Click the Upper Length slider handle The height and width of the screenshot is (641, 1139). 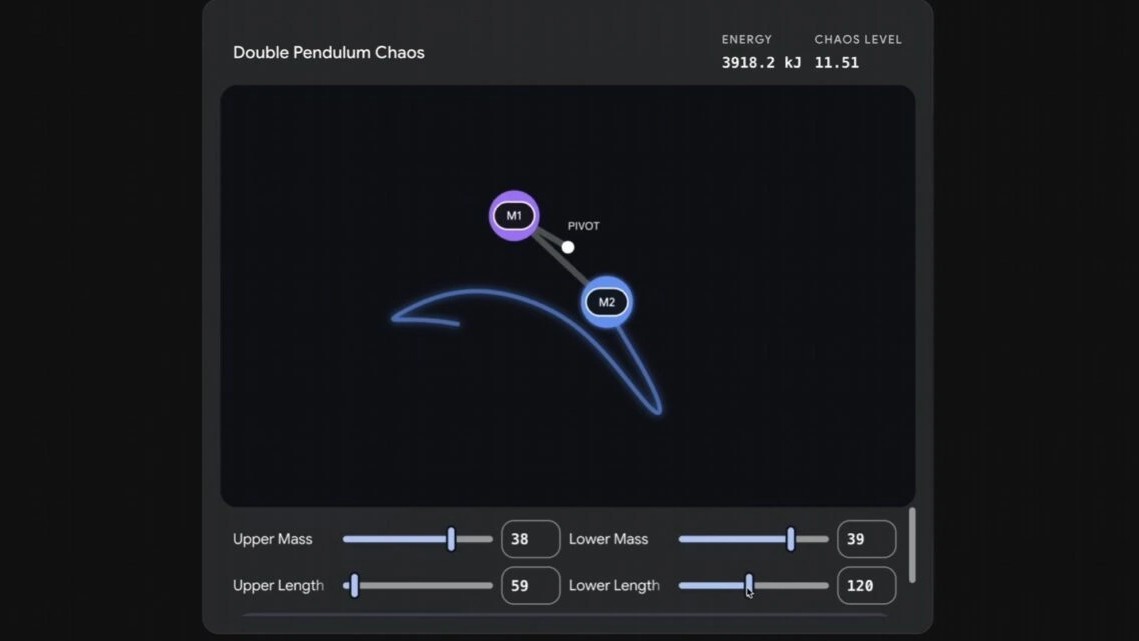pyautogui.click(x=354, y=585)
